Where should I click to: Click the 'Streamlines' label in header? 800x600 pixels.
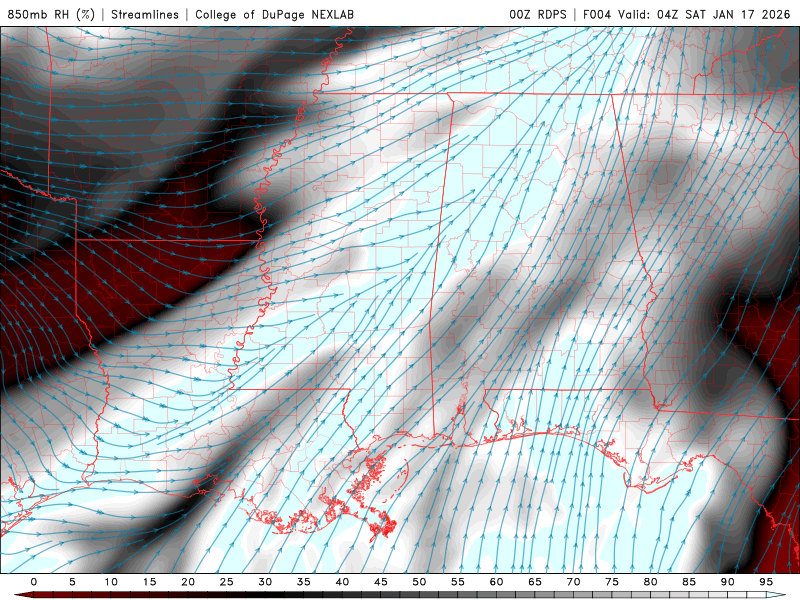[x=145, y=14]
